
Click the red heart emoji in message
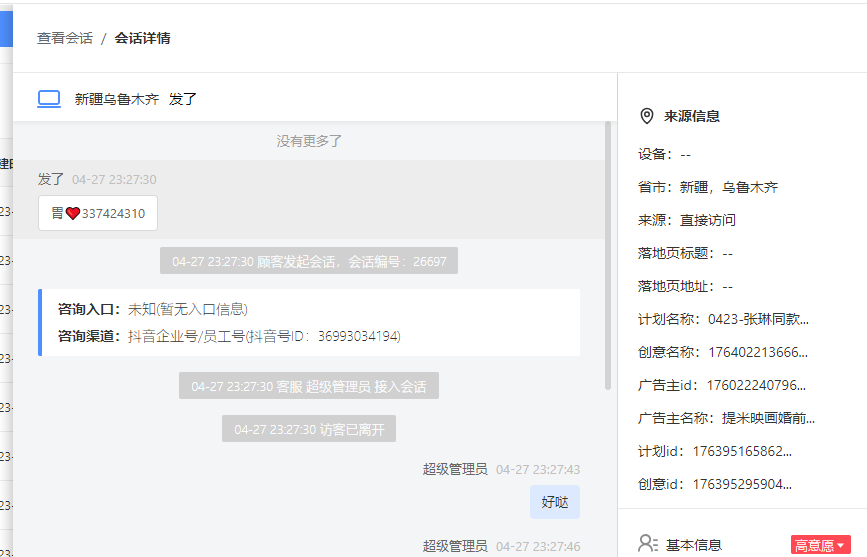(73, 214)
